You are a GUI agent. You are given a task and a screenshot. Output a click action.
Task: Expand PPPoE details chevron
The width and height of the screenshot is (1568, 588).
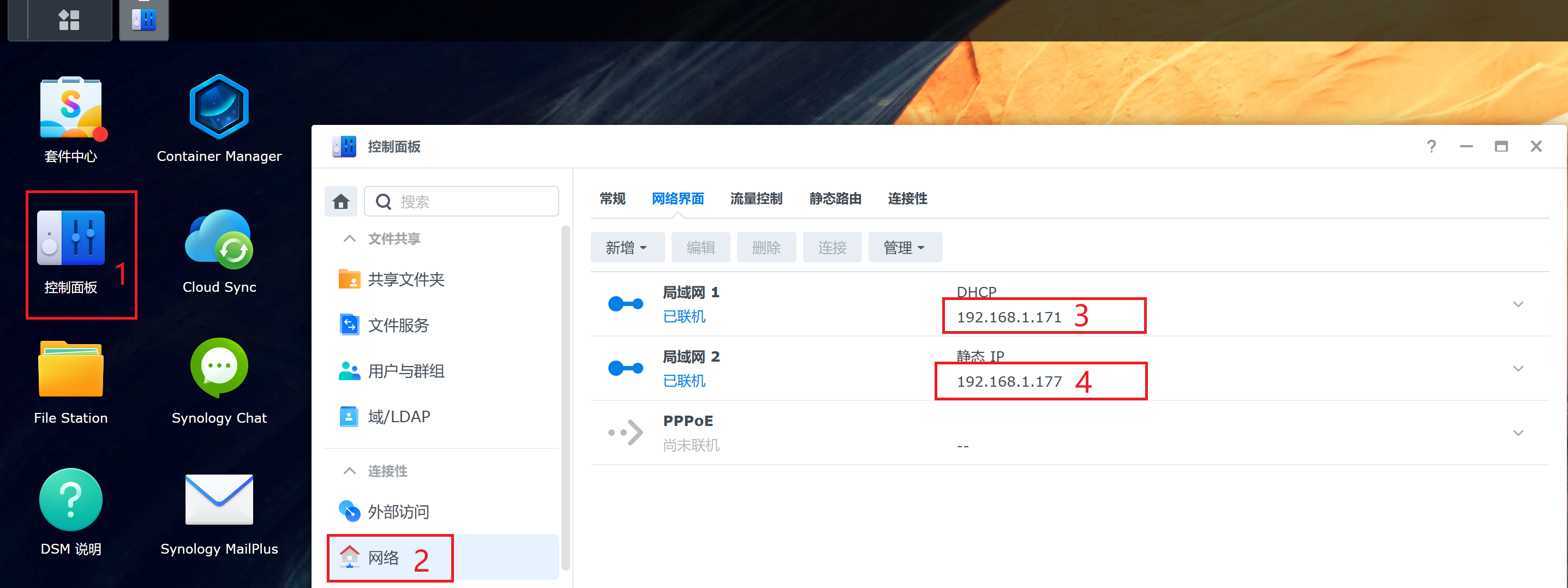[x=1517, y=433]
